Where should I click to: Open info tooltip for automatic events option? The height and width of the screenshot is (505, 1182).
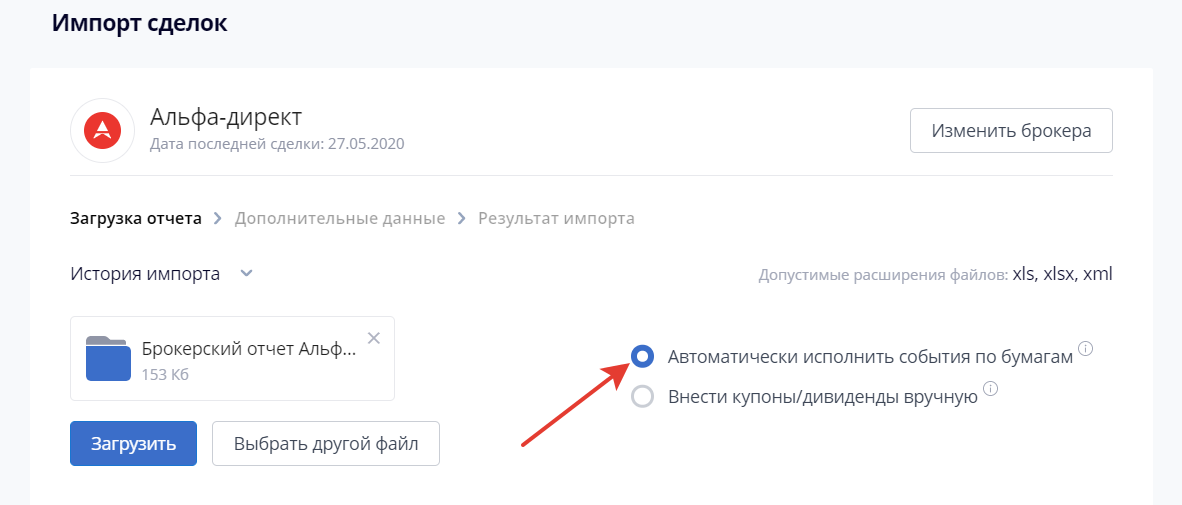click(1086, 349)
